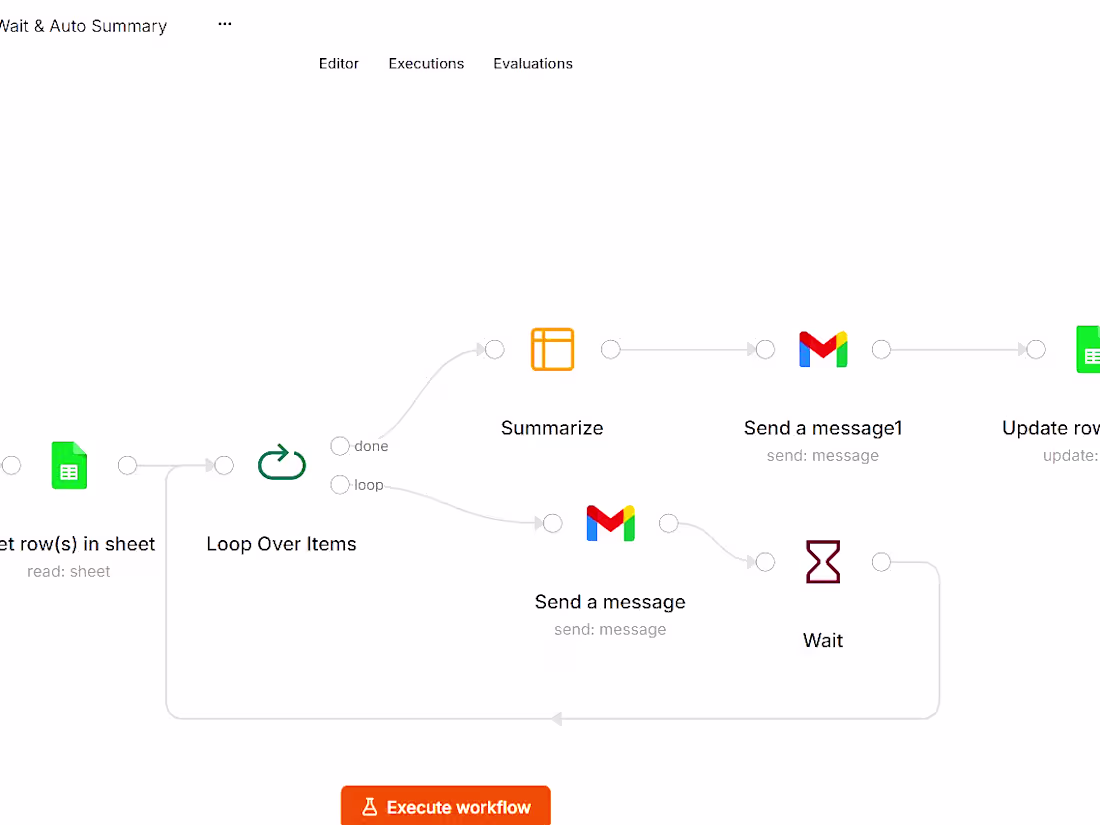Click the Summarize node input connector
The image size is (1100, 825).
point(495,349)
